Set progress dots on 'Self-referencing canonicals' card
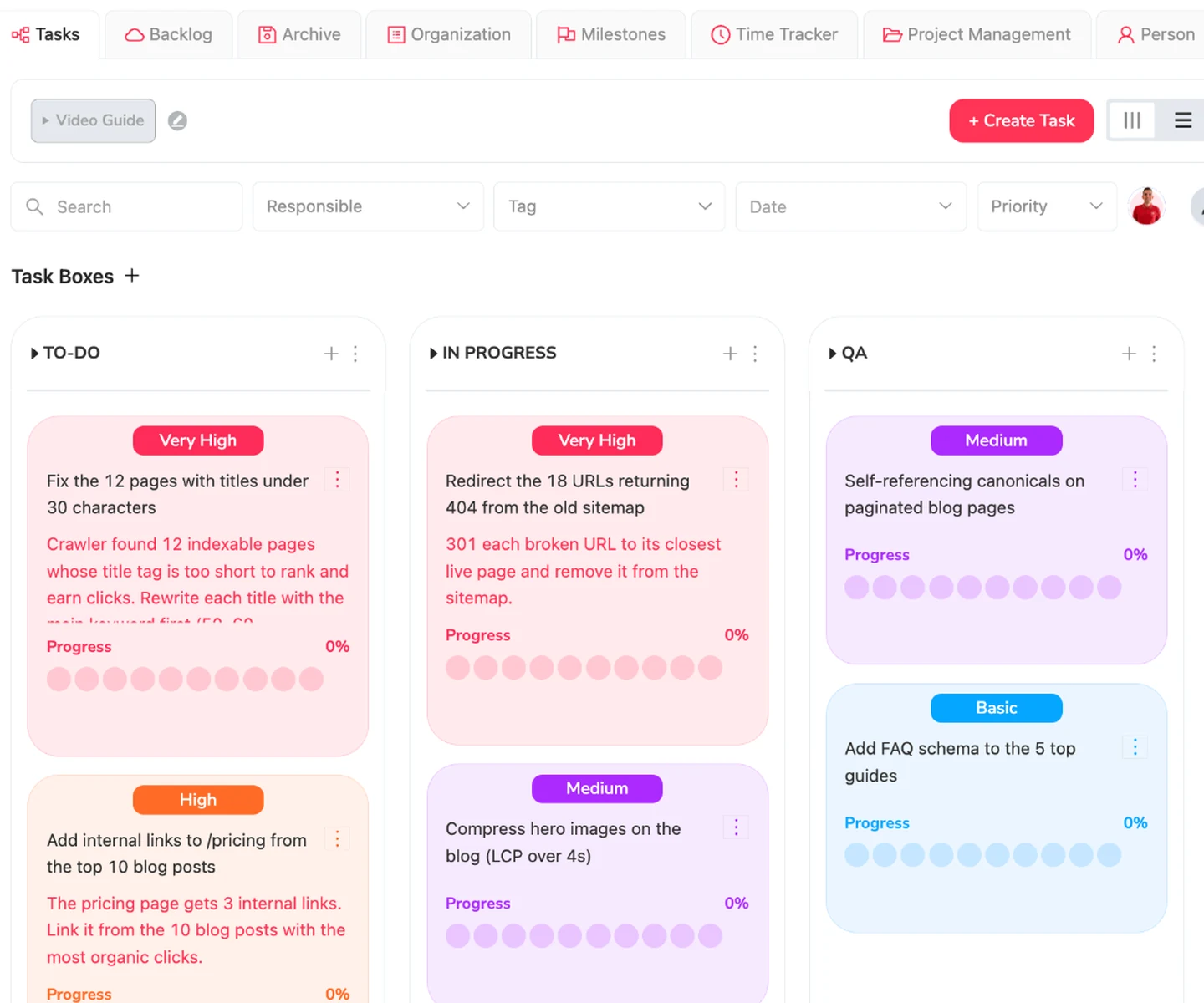The width and height of the screenshot is (1204, 1003). [x=982, y=588]
